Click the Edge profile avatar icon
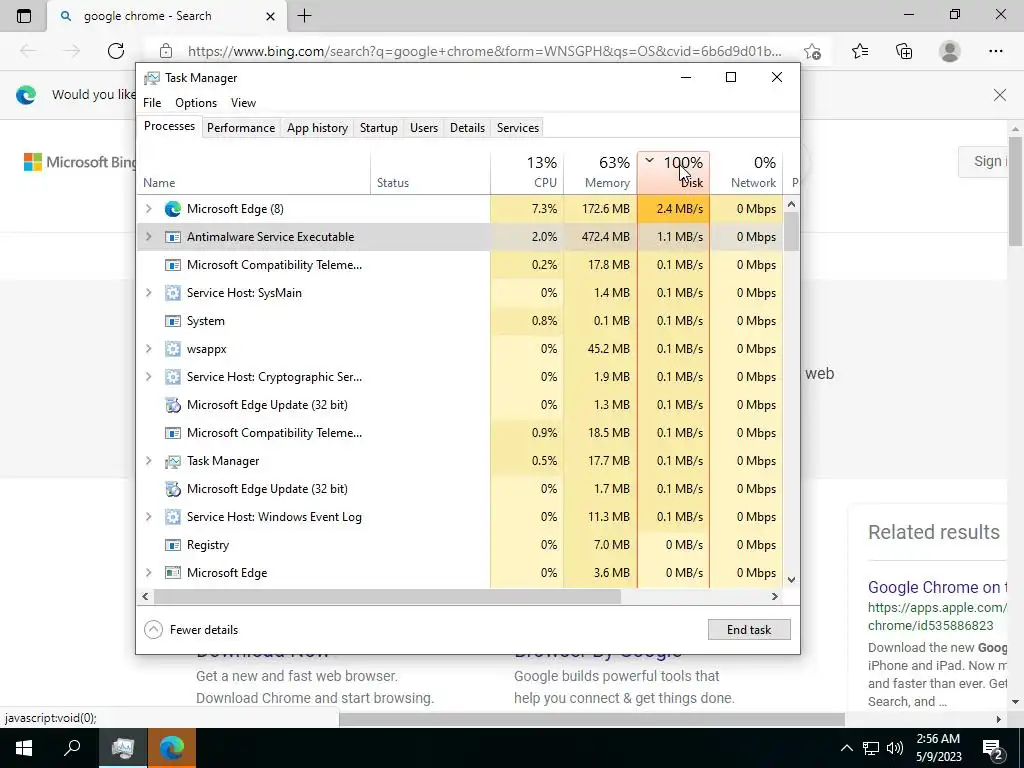Viewport: 1024px width, 768px height. click(950, 51)
